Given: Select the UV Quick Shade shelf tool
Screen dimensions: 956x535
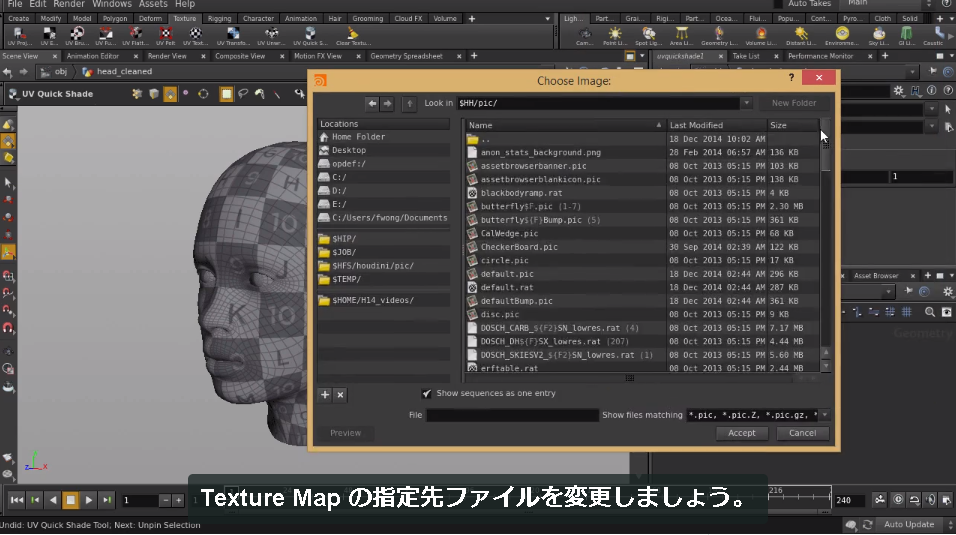Looking at the screenshot, I should [x=310, y=35].
